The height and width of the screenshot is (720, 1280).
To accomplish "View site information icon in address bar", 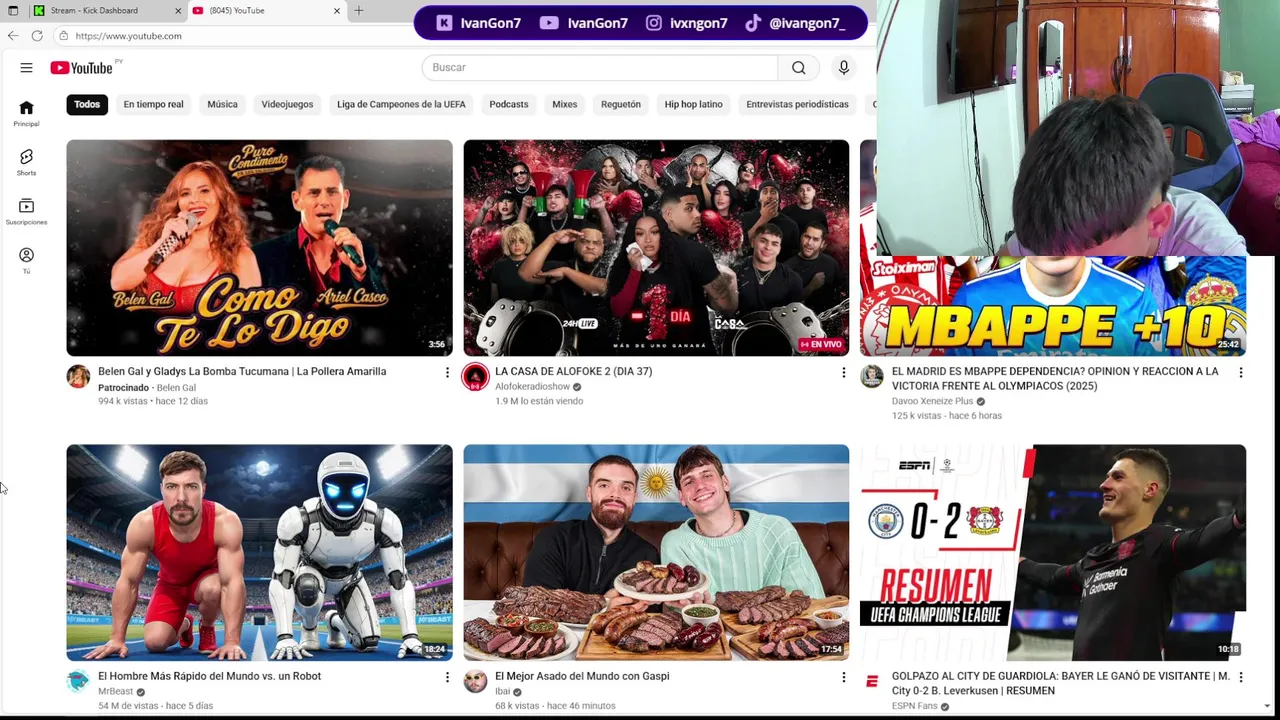I will pyautogui.click(x=63, y=36).
